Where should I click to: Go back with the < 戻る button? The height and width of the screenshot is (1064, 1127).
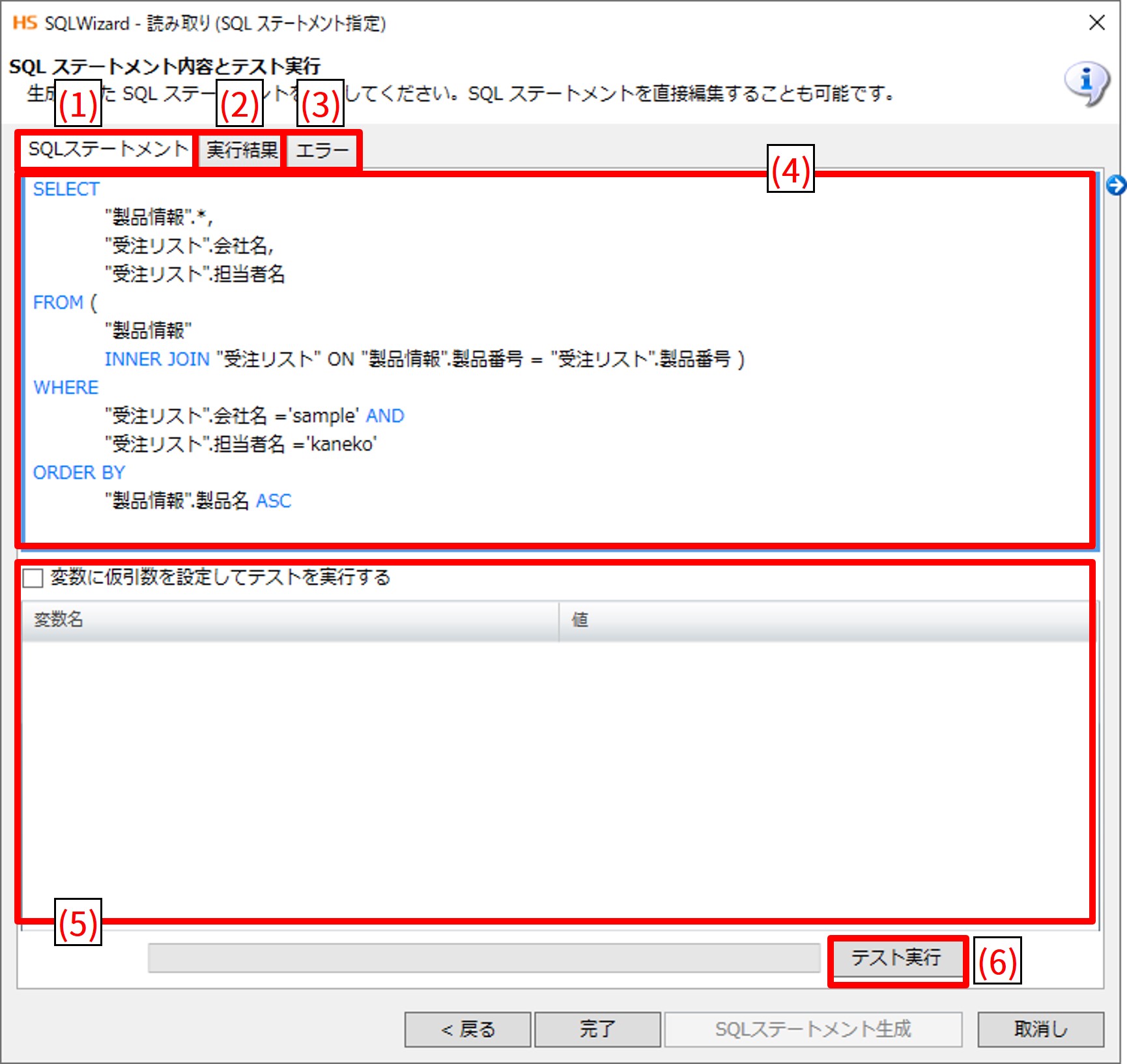point(467,1029)
